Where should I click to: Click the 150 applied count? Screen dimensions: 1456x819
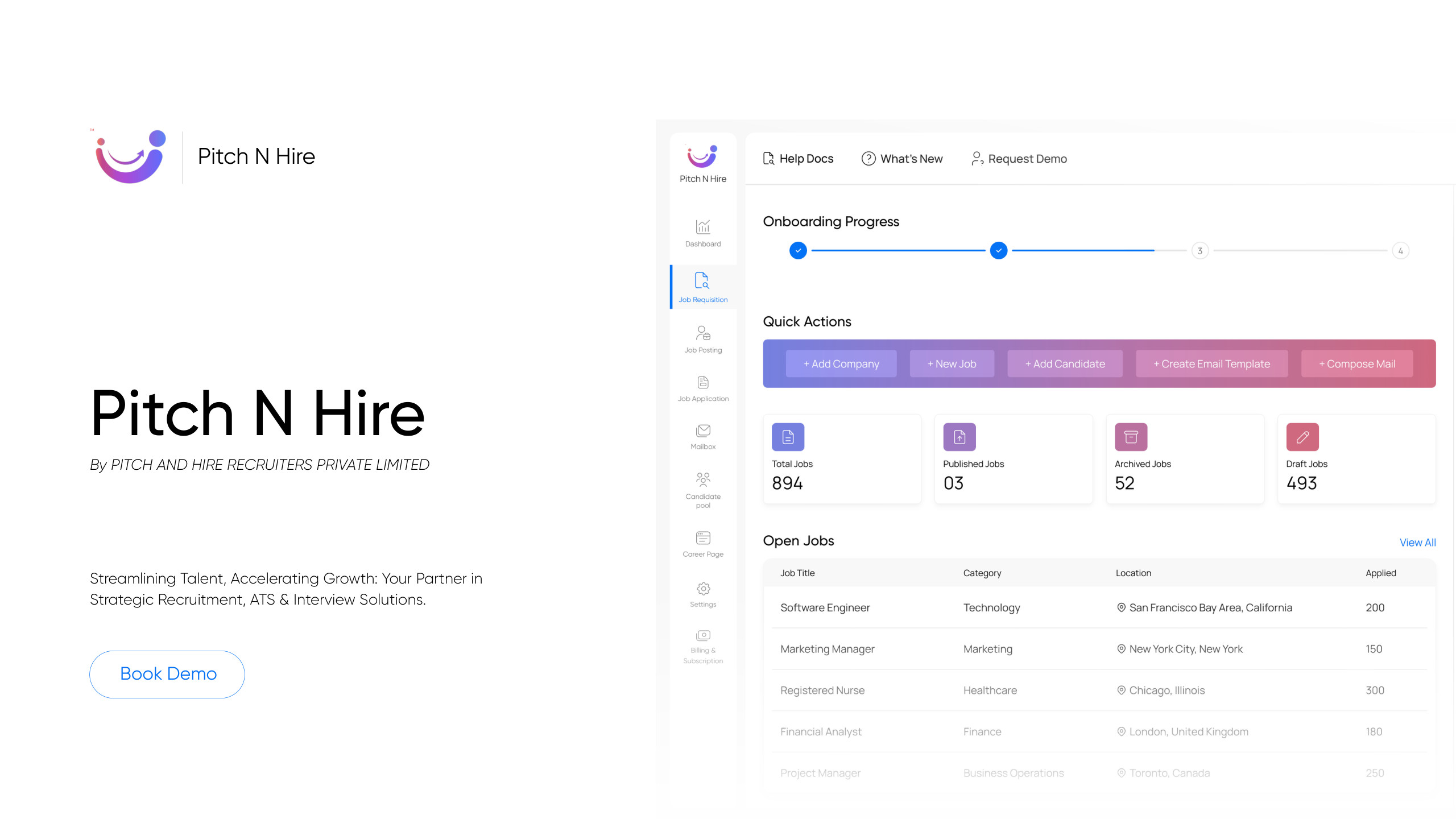coord(1374,649)
